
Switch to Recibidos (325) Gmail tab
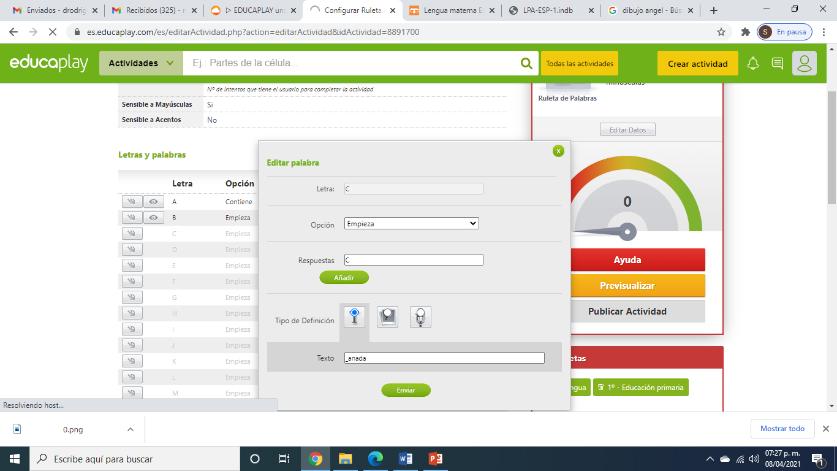[154, 10]
